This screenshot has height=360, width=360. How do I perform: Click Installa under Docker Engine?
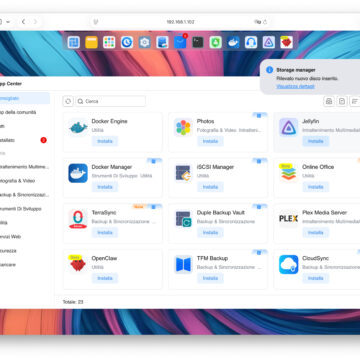tap(105, 141)
